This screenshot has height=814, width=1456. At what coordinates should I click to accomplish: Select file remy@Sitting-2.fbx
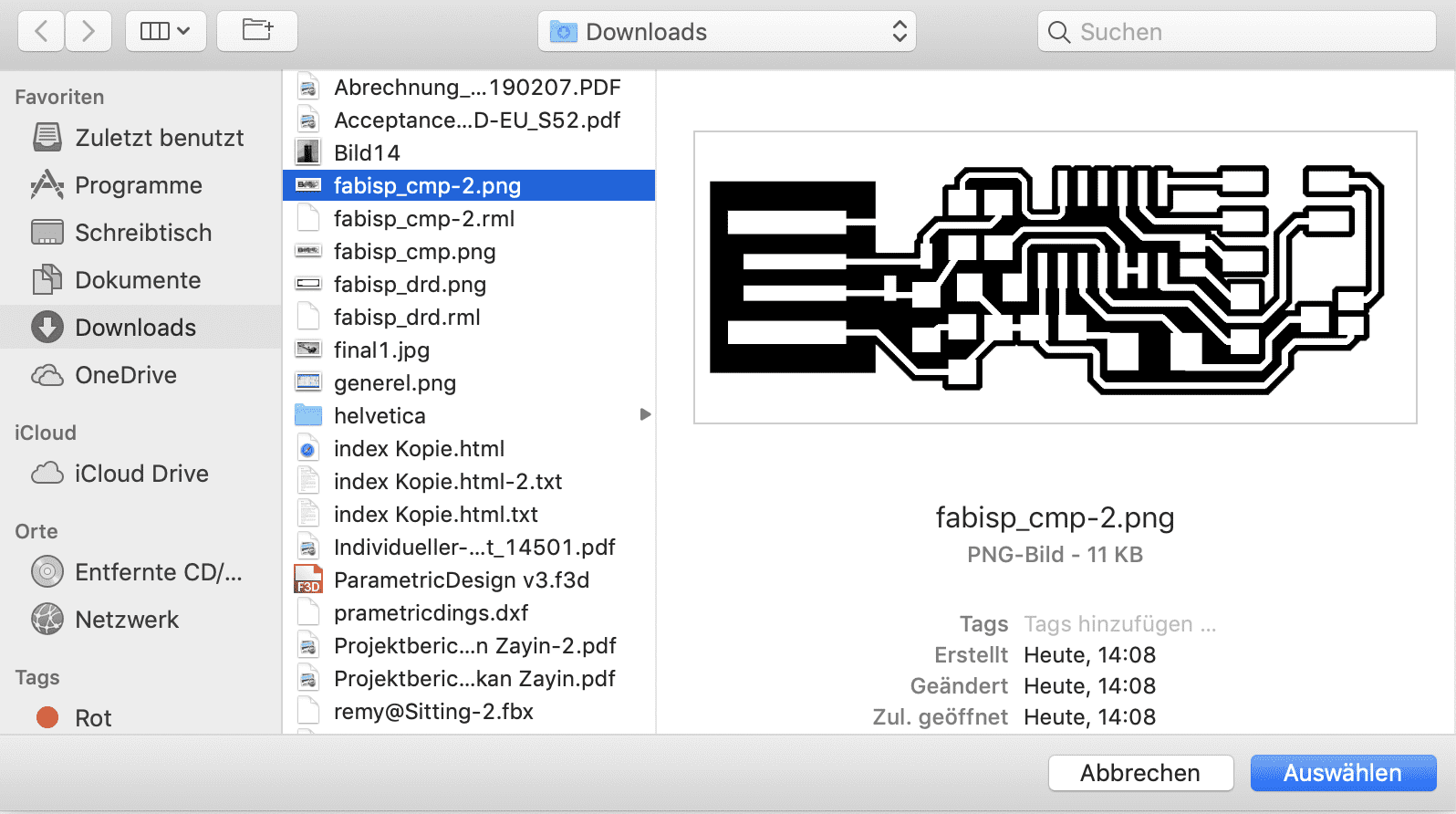click(469, 711)
